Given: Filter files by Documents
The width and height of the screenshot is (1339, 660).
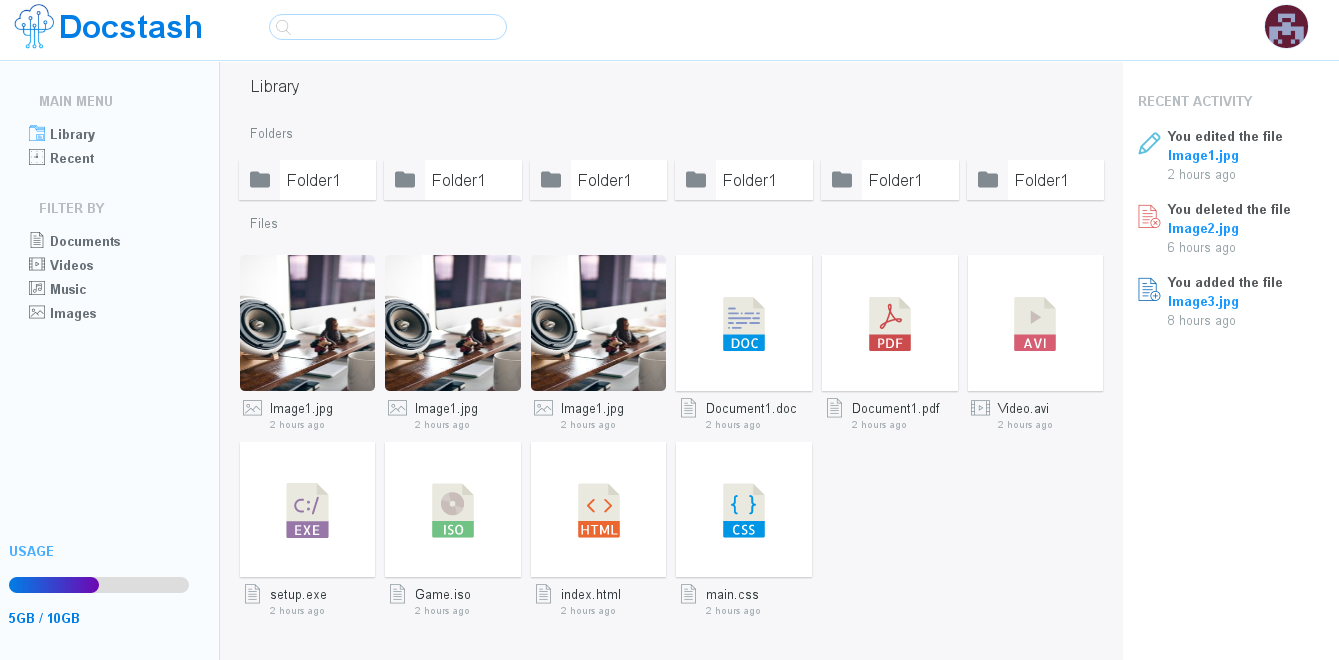Looking at the screenshot, I should pos(85,241).
